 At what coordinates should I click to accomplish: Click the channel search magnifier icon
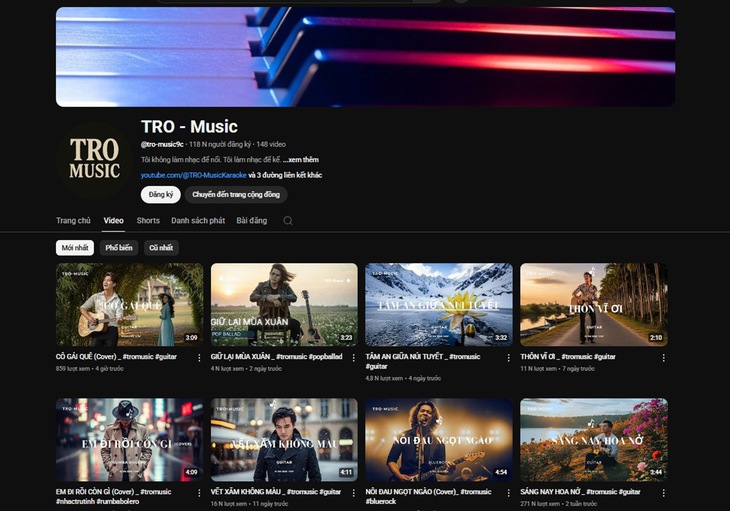click(x=288, y=221)
